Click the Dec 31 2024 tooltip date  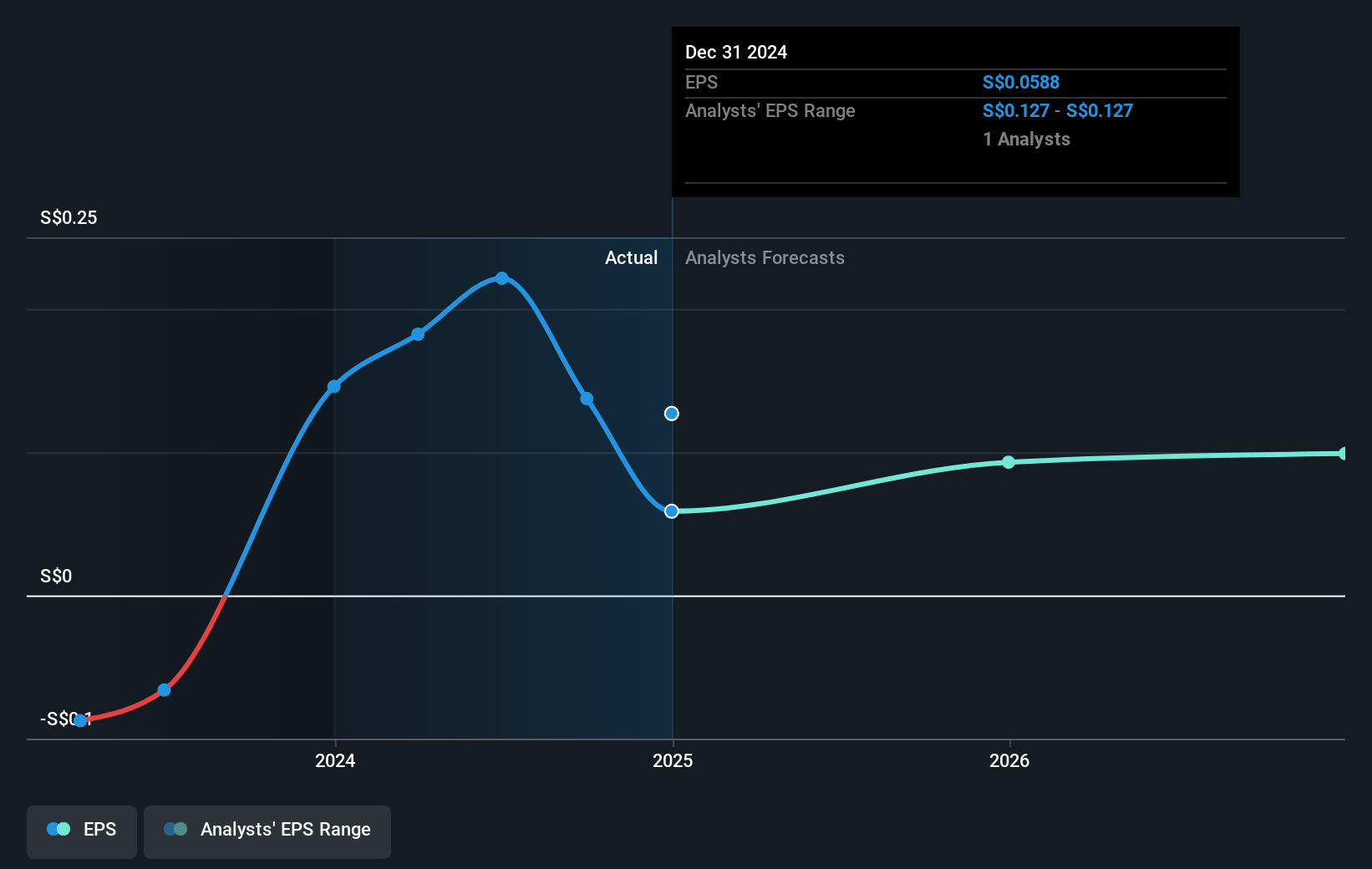click(736, 52)
